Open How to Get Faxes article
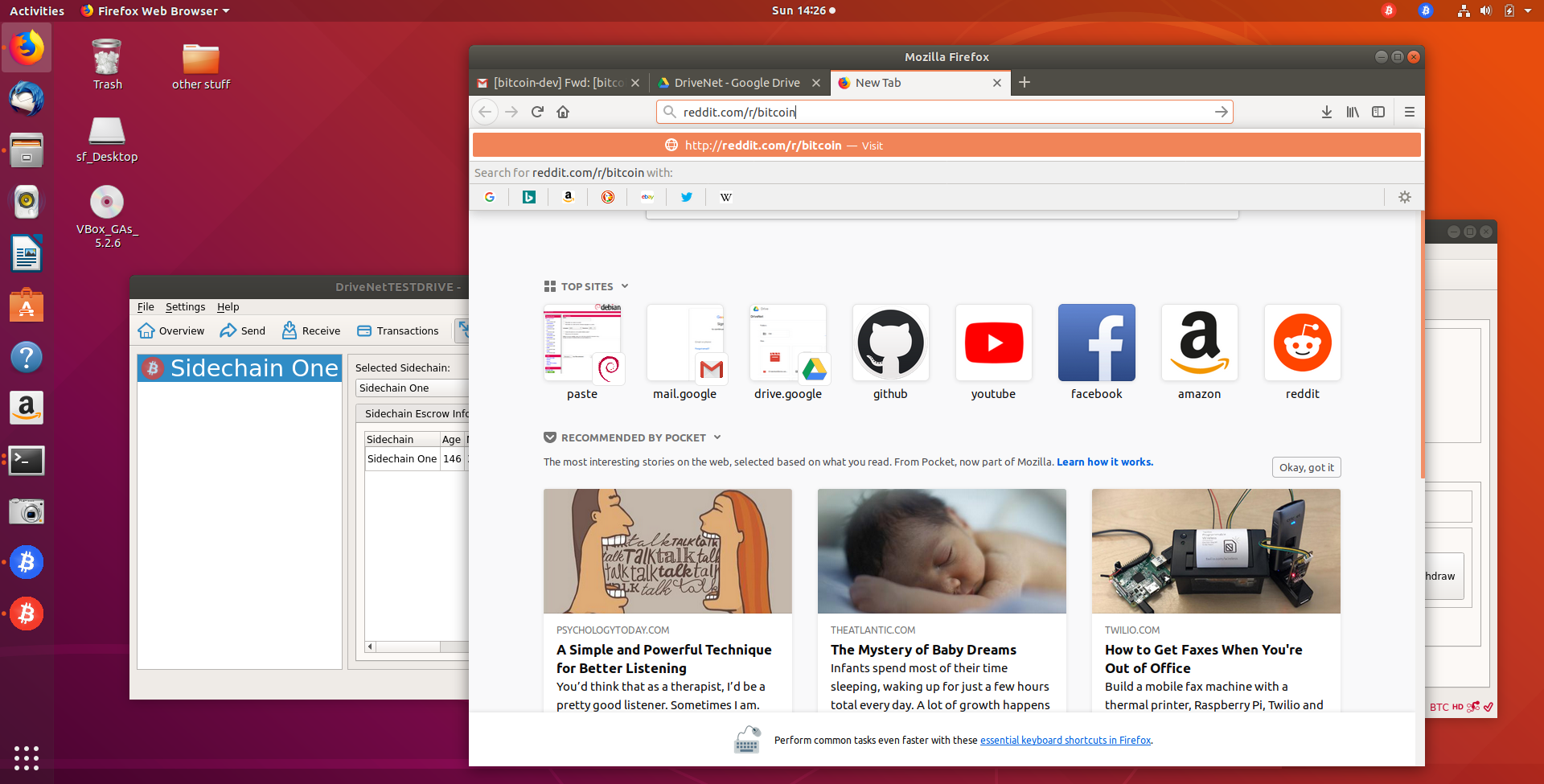The image size is (1544, 784). (x=1216, y=599)
